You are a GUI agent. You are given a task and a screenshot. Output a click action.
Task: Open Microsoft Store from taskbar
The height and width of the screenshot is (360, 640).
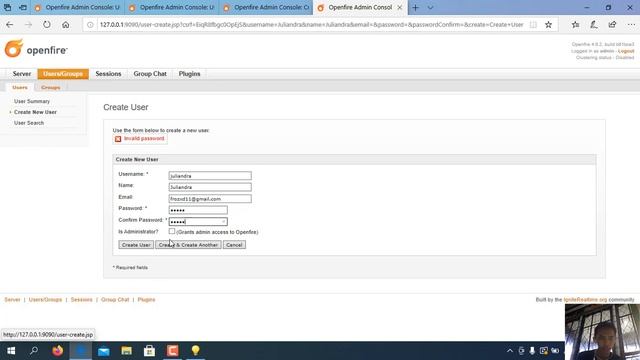click(149, 351)
